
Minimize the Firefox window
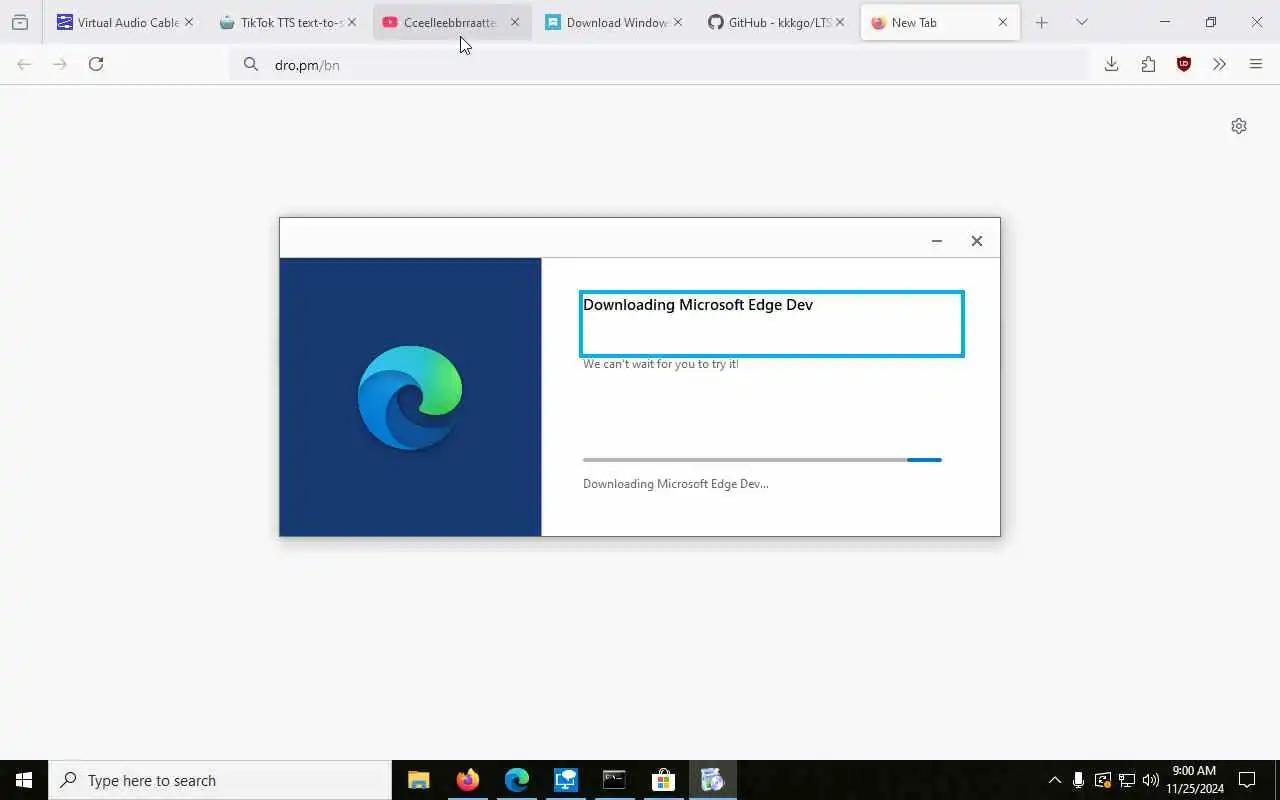coord(1165,22)
